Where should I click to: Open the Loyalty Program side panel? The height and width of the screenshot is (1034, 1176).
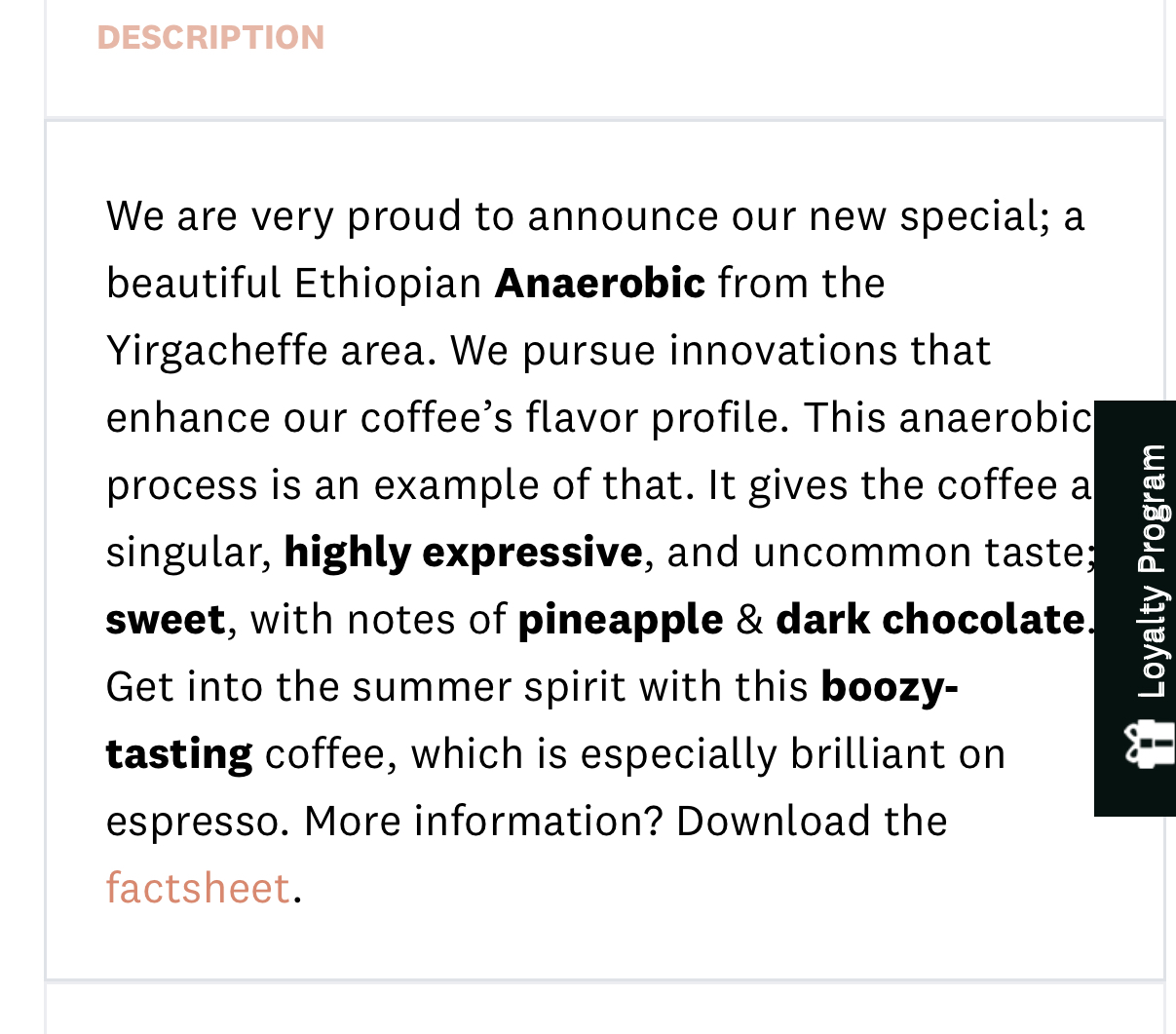(x=1152, y=571)
